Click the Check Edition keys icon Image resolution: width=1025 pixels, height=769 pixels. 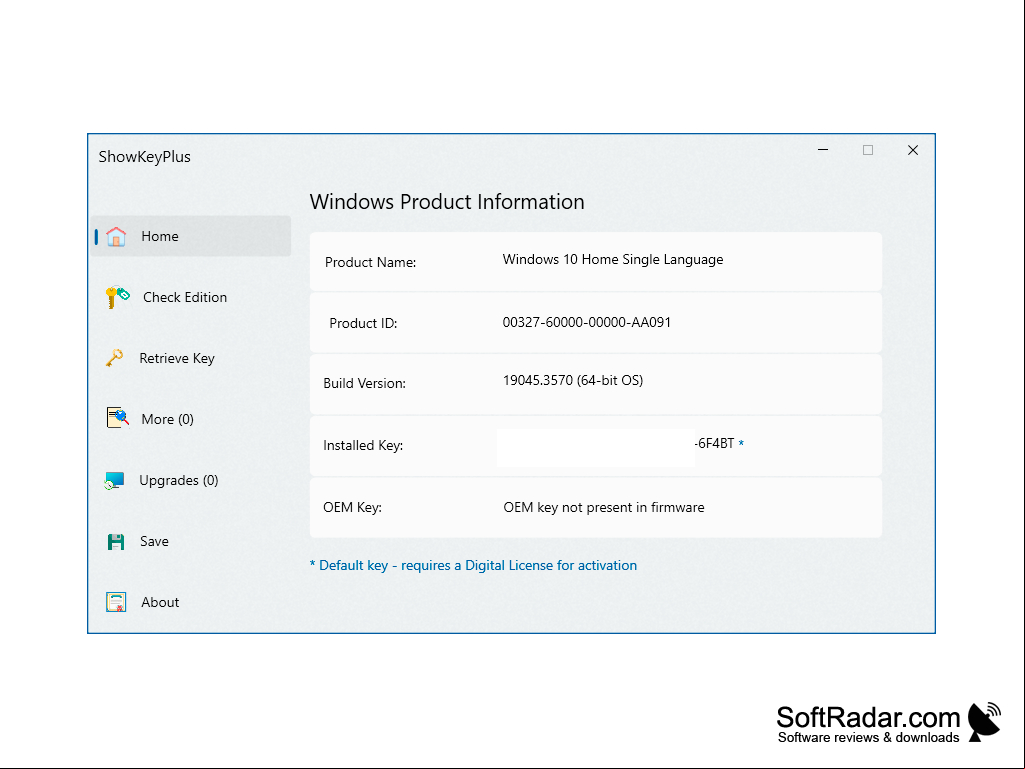pos(118,297)
